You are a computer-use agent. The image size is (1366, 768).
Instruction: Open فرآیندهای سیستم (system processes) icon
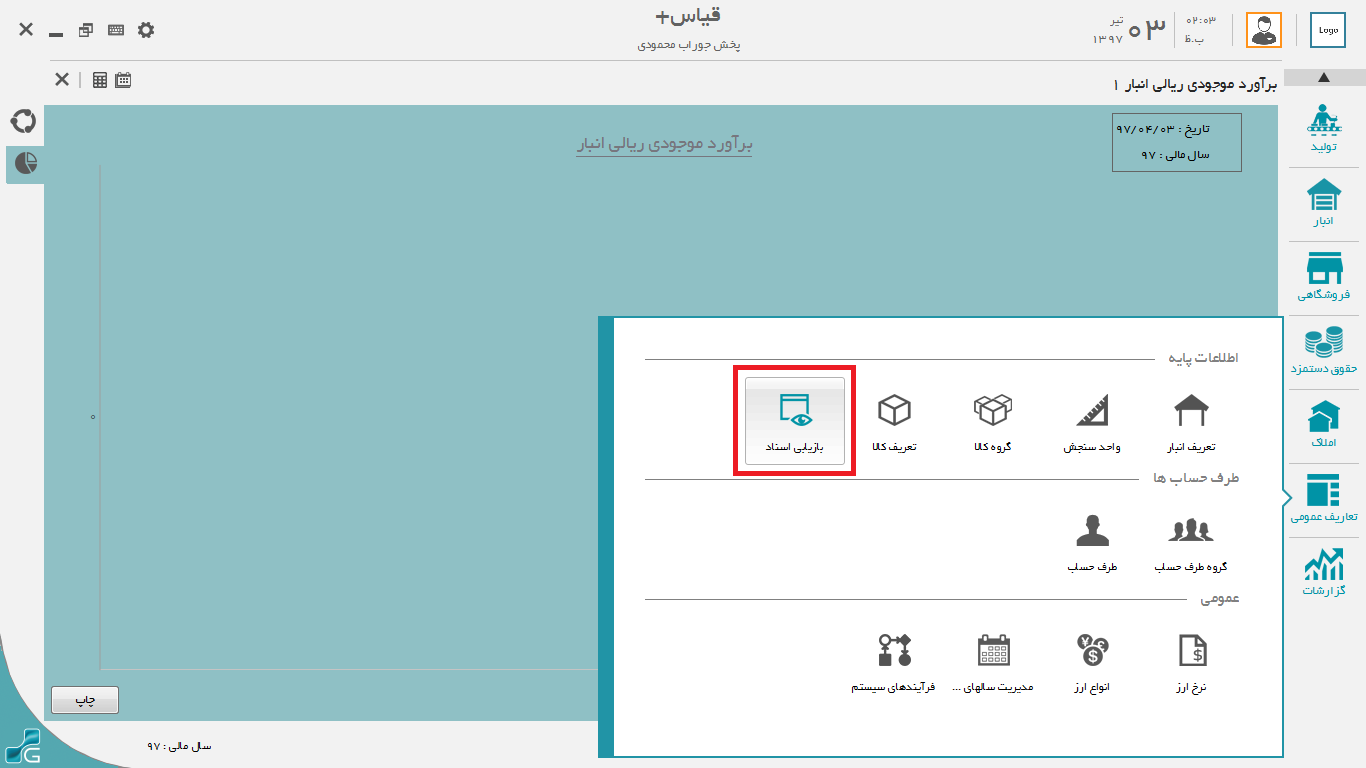tap(894, 661)
